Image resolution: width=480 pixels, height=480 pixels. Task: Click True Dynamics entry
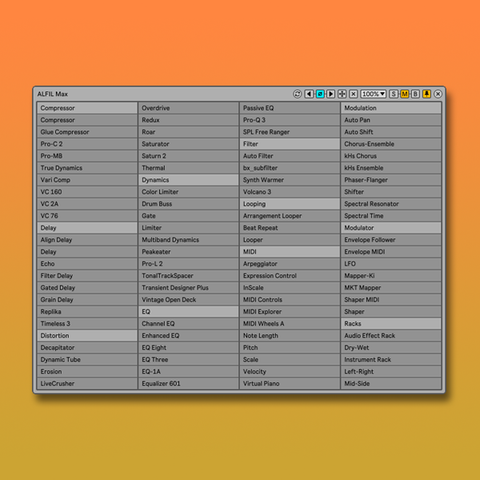tap(87, 168)
